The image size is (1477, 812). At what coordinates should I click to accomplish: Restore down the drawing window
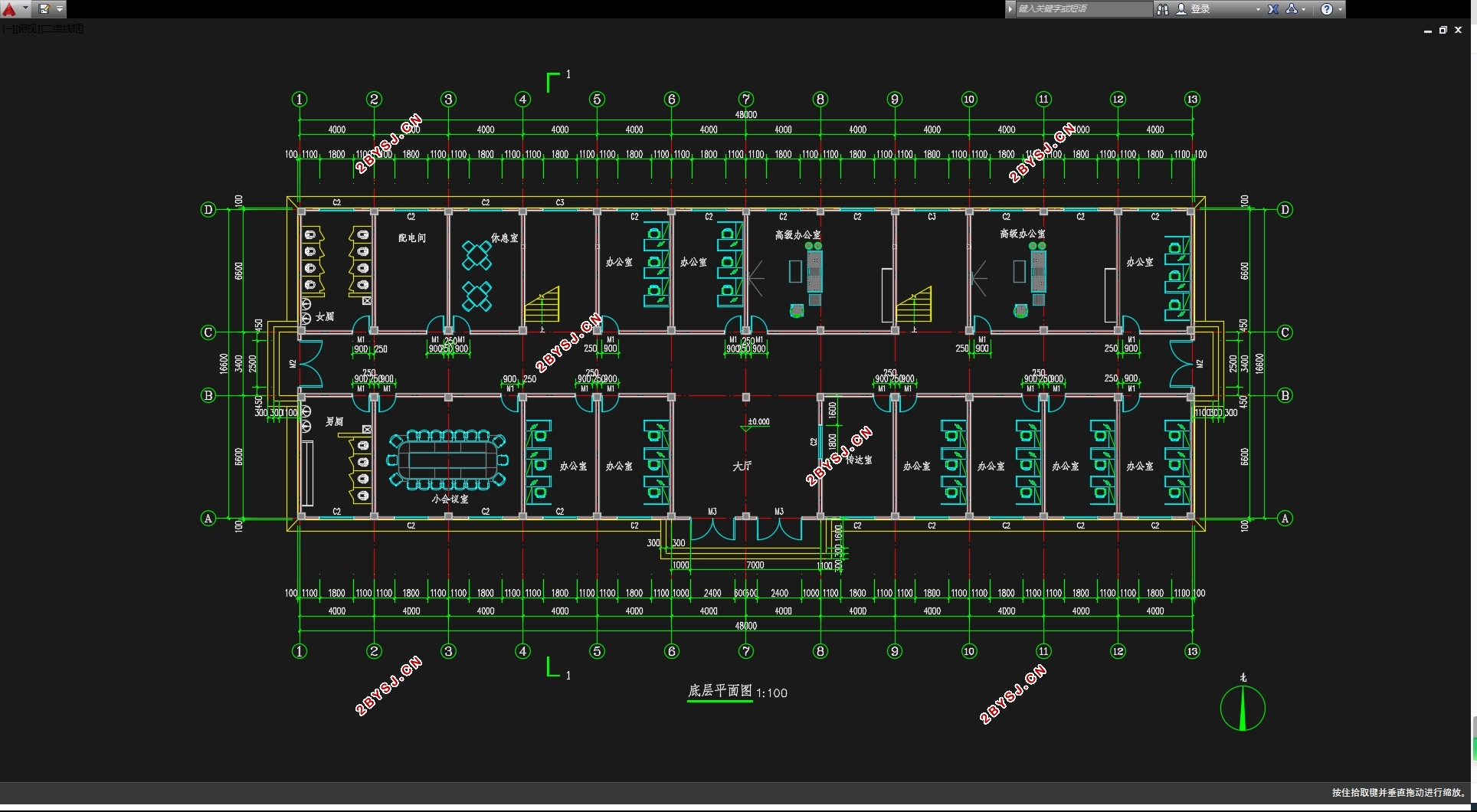click(1443, 30)
